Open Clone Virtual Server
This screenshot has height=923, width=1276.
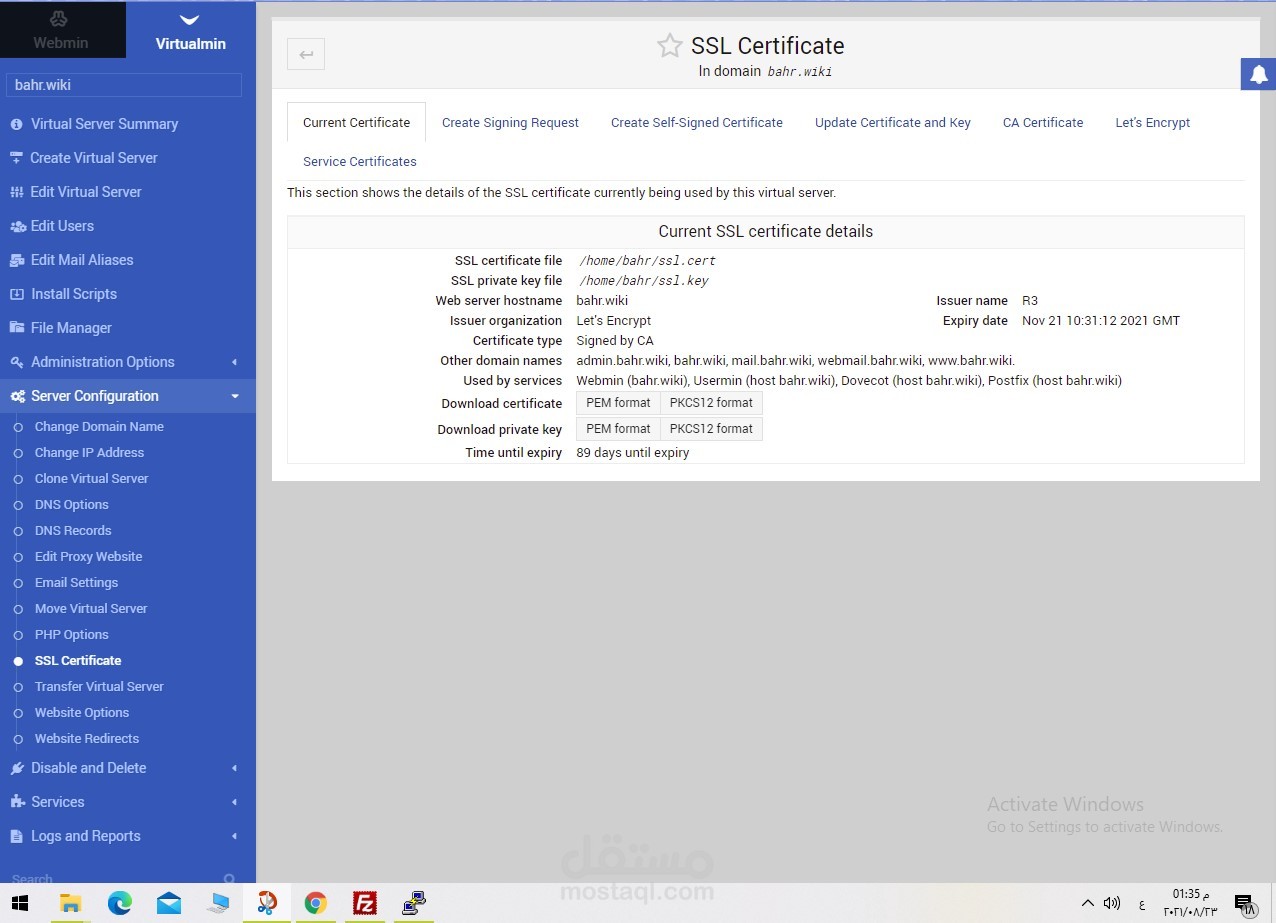click(x=91, y=479)
